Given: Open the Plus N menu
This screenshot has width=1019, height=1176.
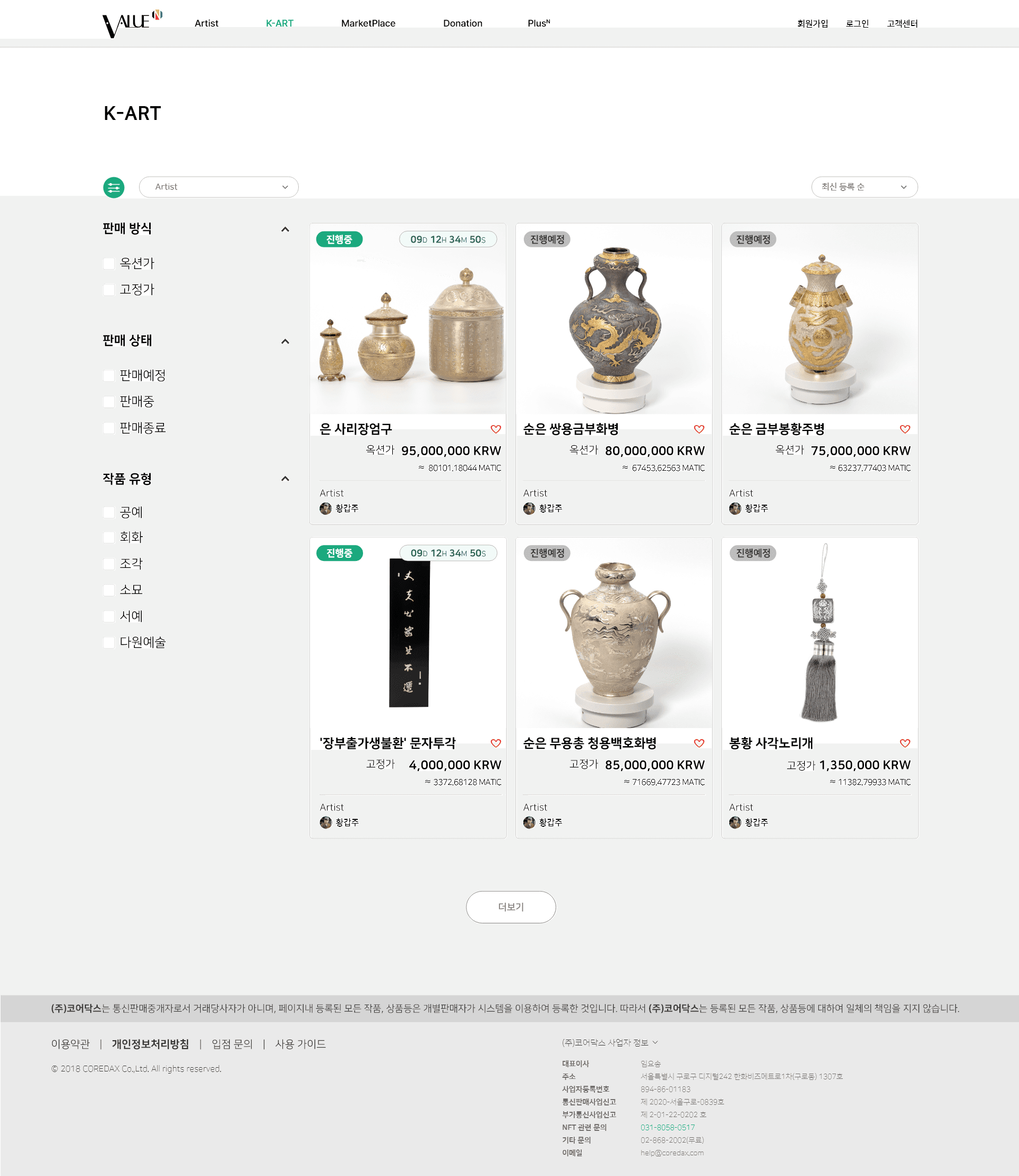Looking at the screenshot, I should [x=539, y=23].
